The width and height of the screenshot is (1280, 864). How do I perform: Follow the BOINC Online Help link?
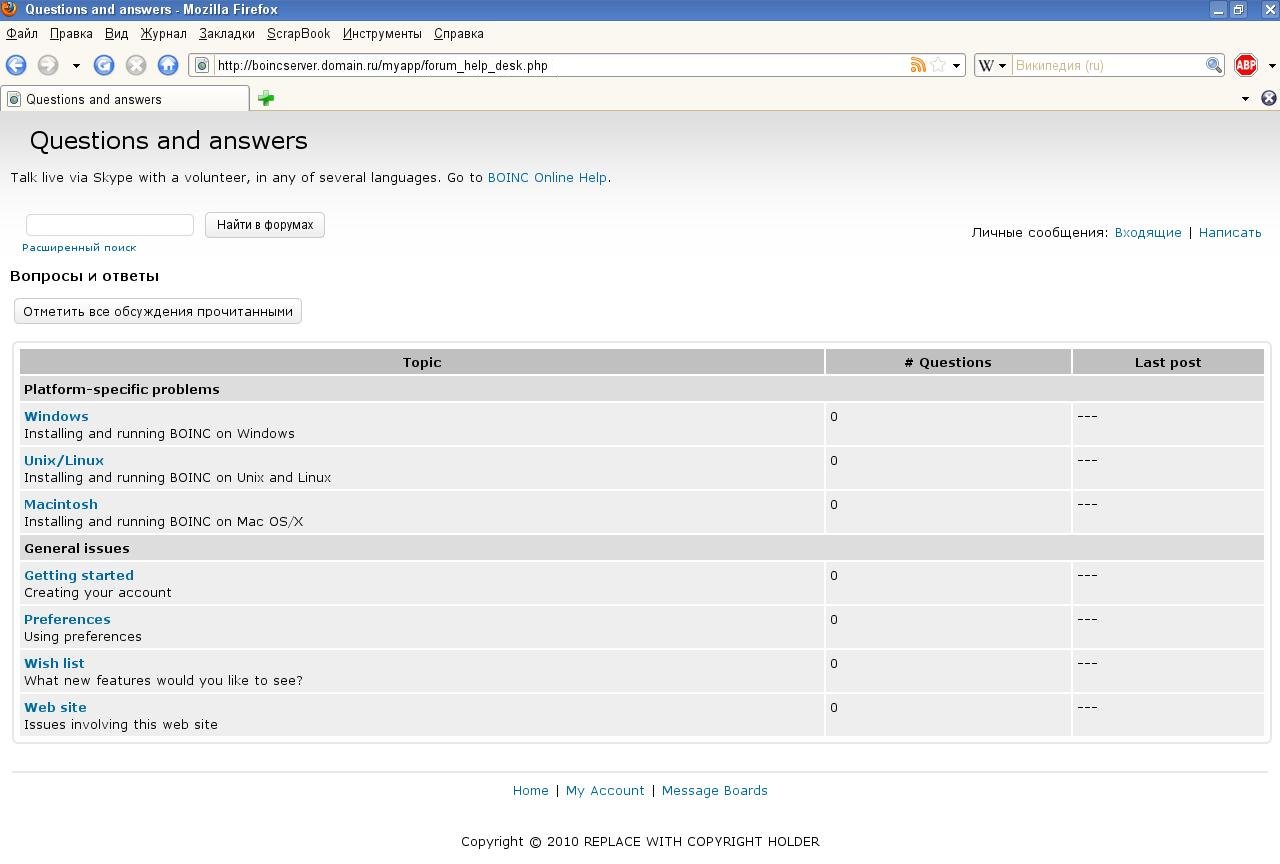pos(547,177)
